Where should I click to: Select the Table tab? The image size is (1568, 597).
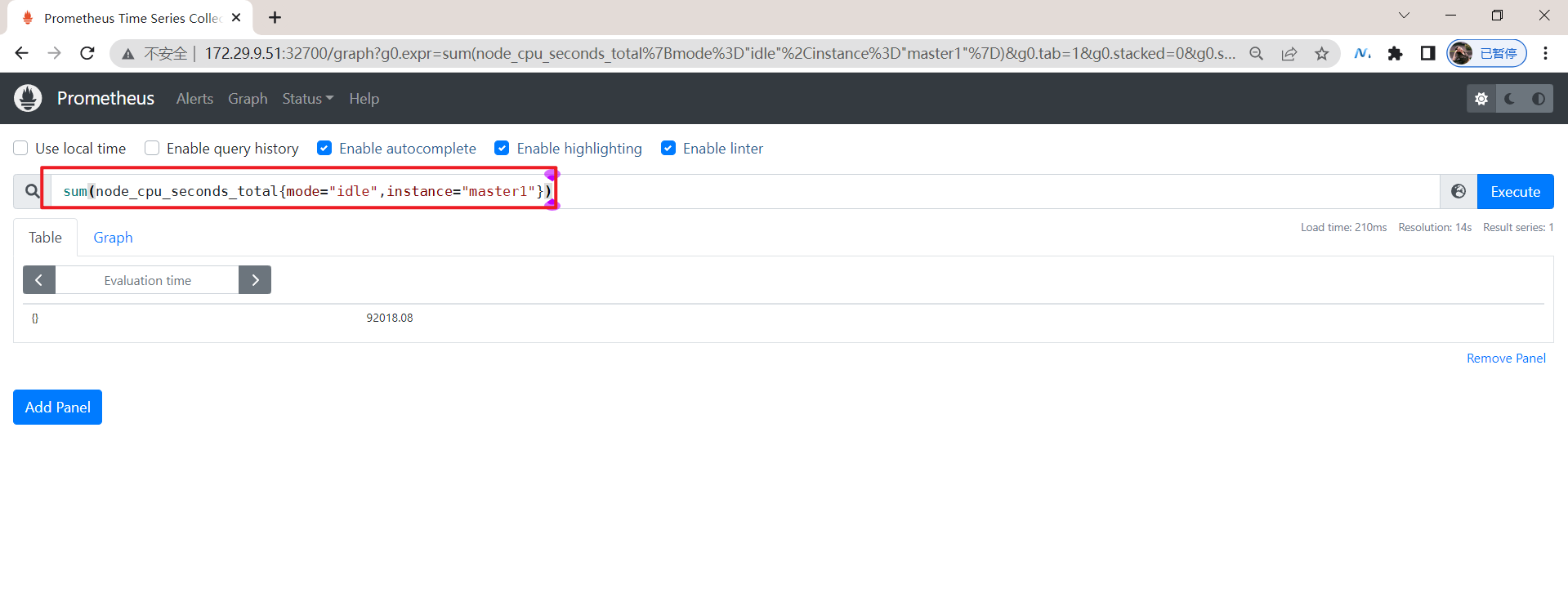[46, 238]
